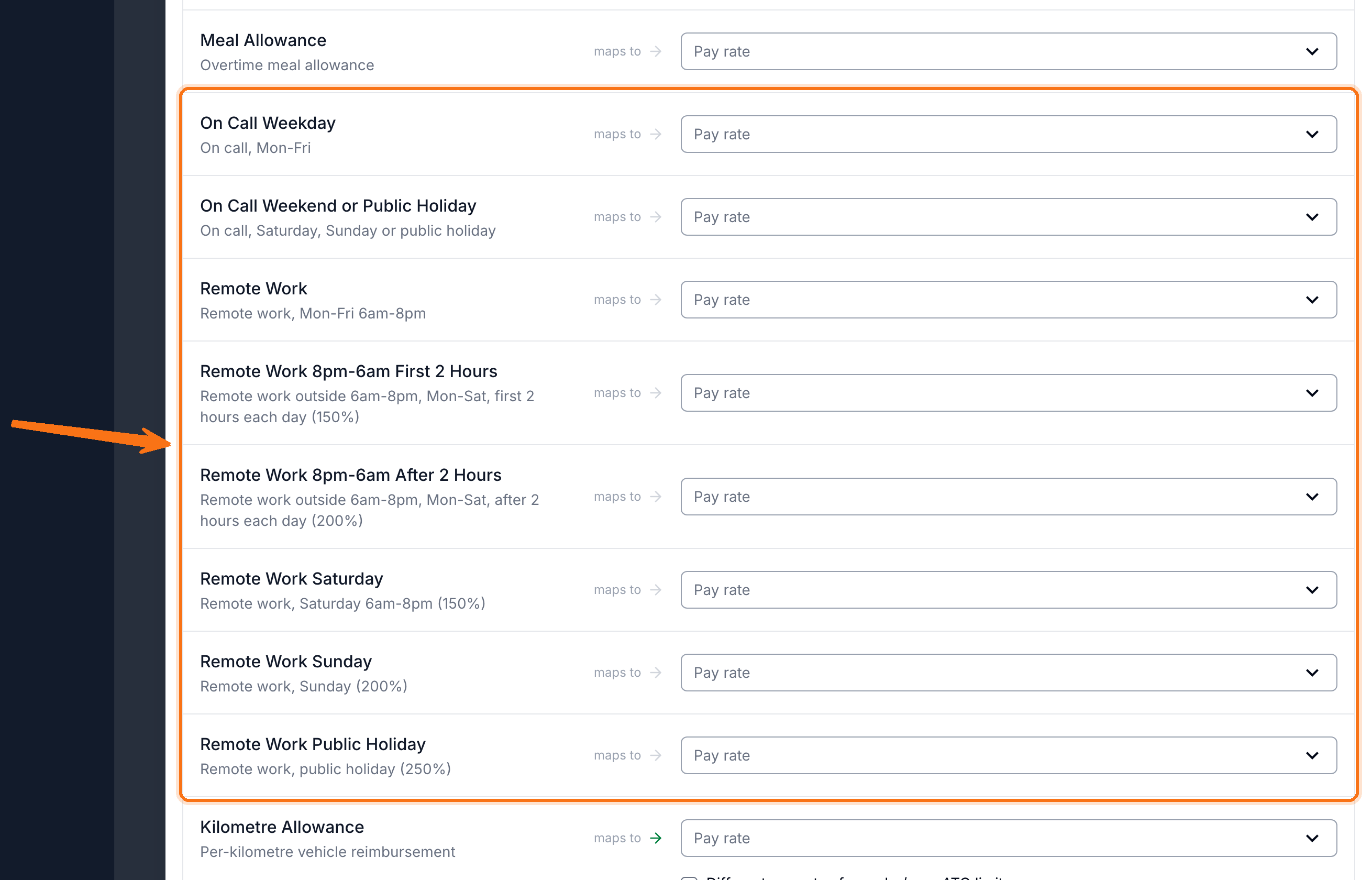The image size is (1372, 880).
Task: Click the 'On call, Mon-Fri' description
Action: tap(256, 148)
